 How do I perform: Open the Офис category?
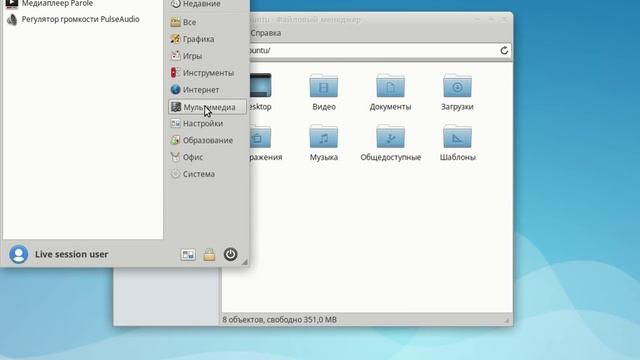tap(207, 157)
